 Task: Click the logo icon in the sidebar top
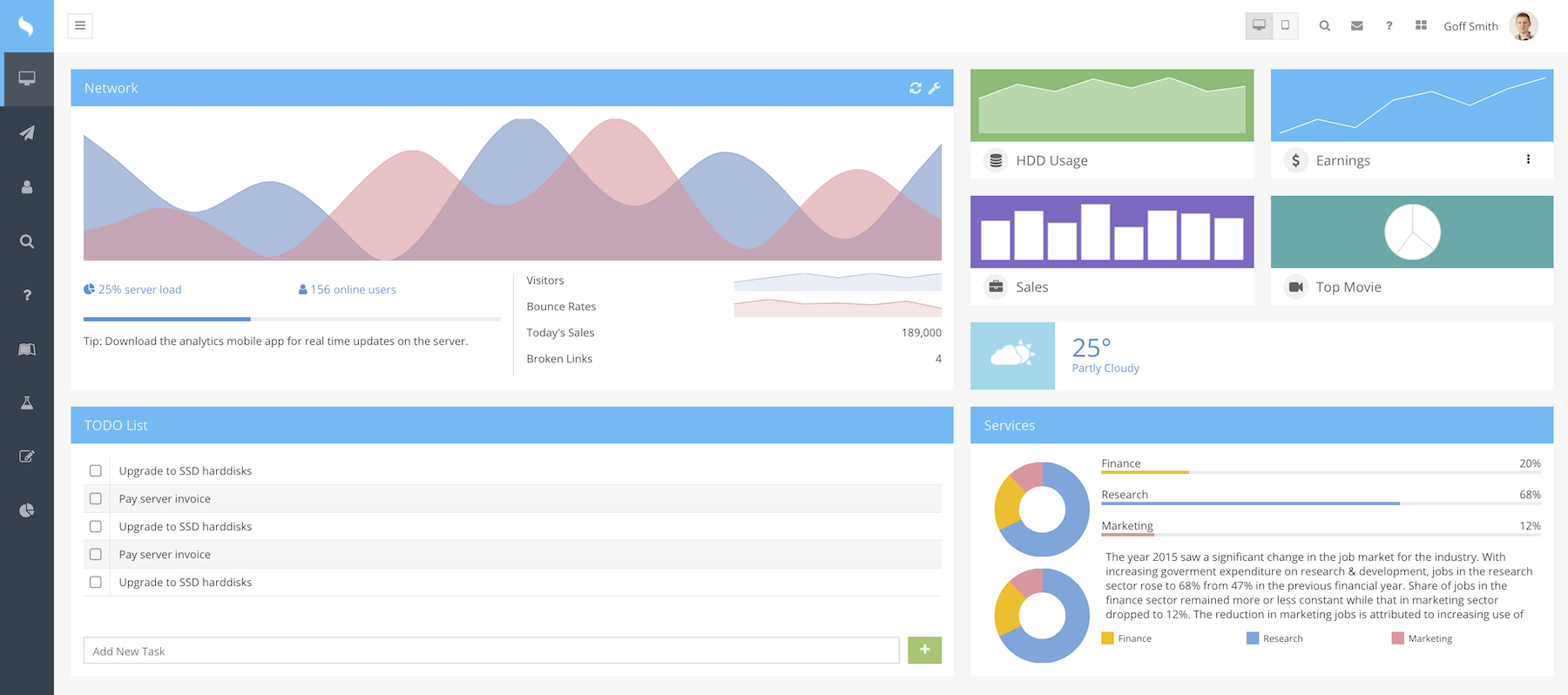(x=26, y=26)
